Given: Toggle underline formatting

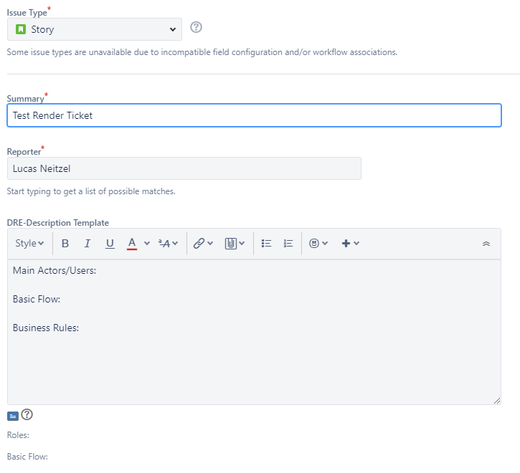Looking at the screenshot, I should [x=110, y=243].
